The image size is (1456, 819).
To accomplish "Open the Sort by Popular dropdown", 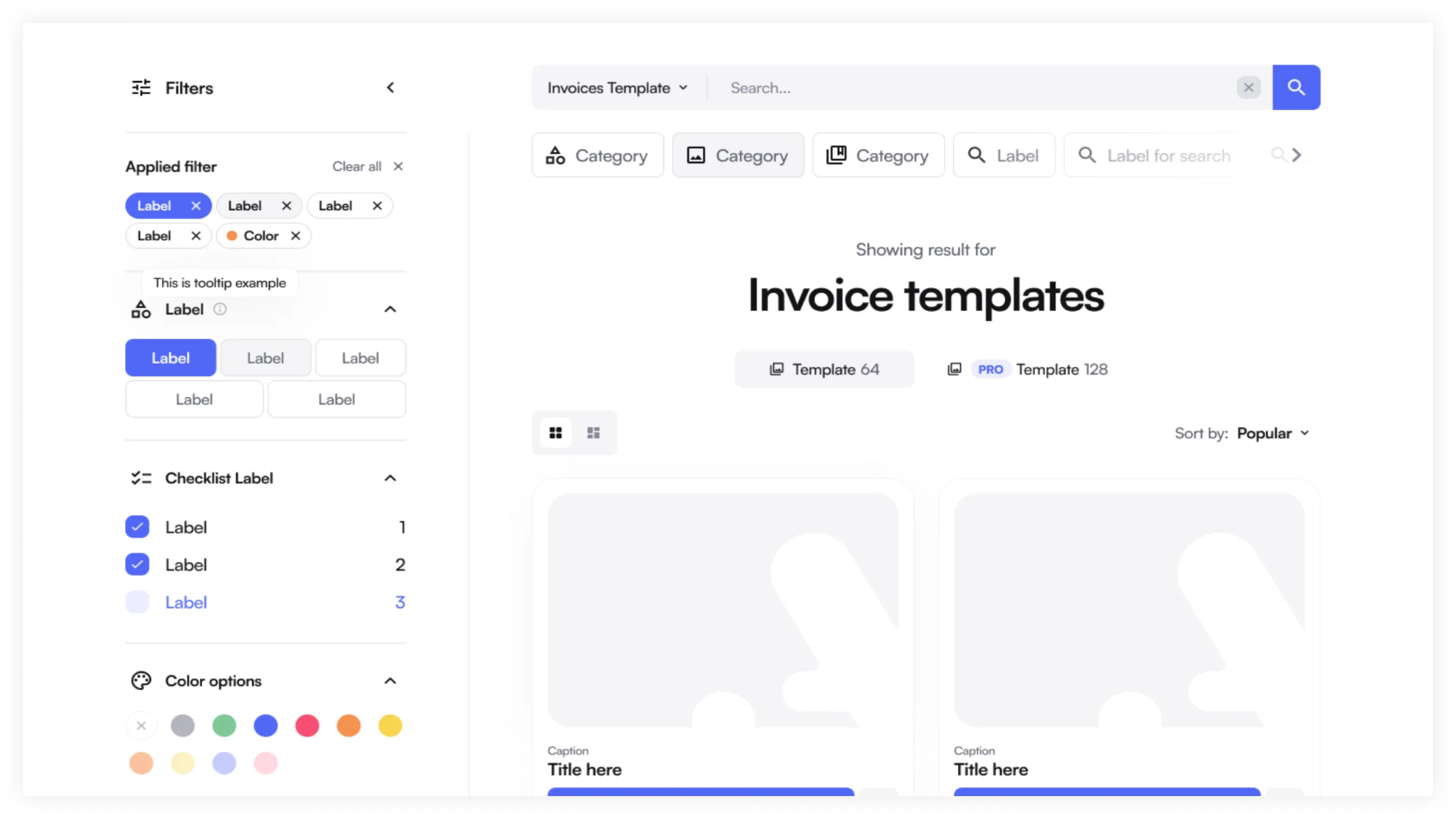I will click(x=1273, y=433).
